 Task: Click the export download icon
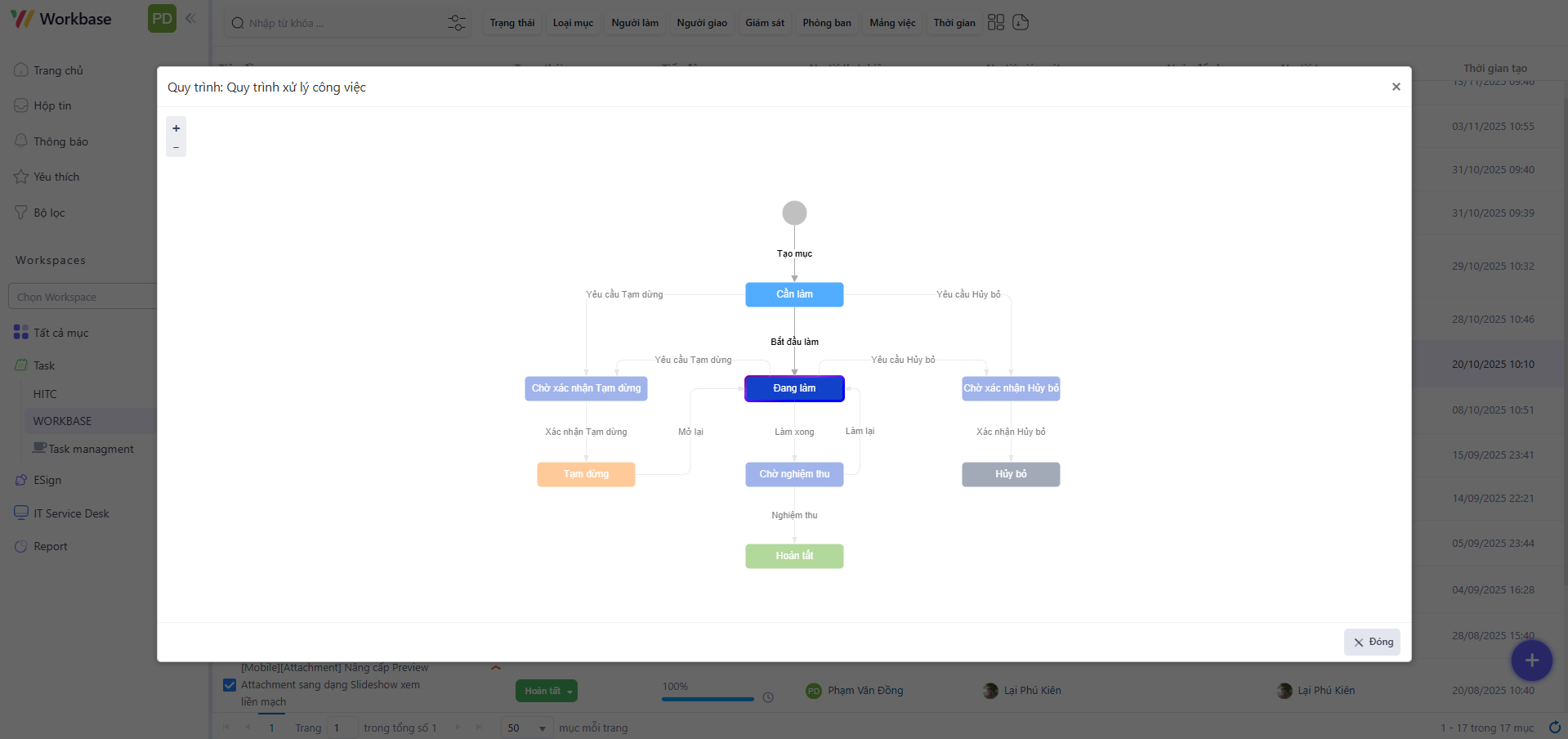(x=1021, y=22)
